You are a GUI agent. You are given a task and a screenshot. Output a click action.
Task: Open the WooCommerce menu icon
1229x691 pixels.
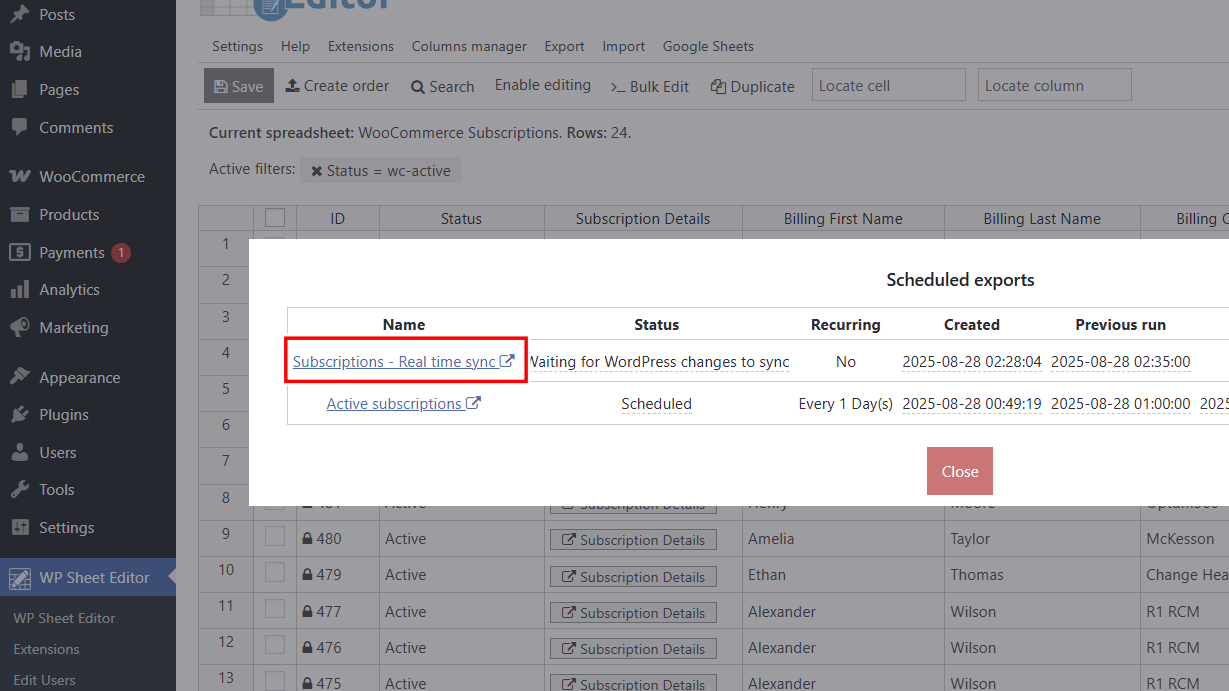(19, 176)
